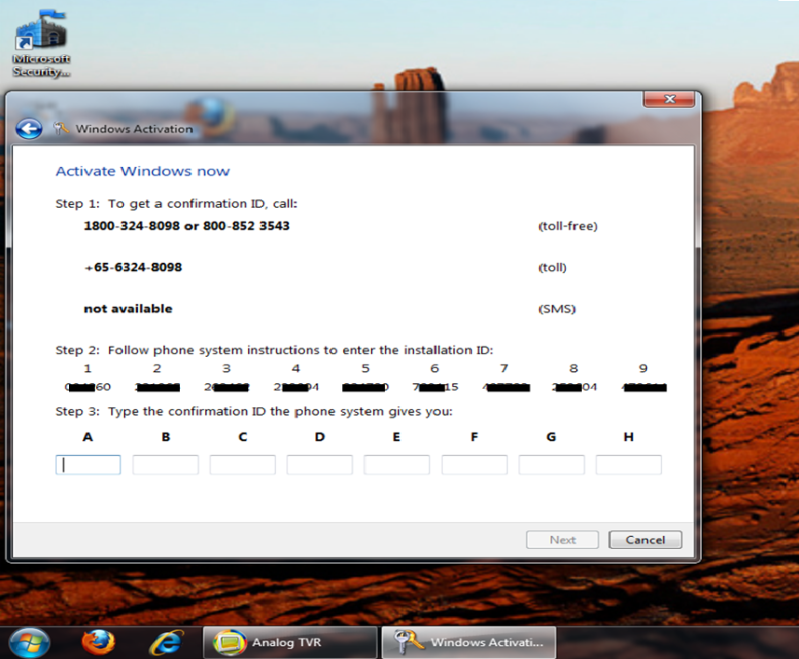Click the Step 3 instruction text
This screenshot has height=659, width=799.
254,411
